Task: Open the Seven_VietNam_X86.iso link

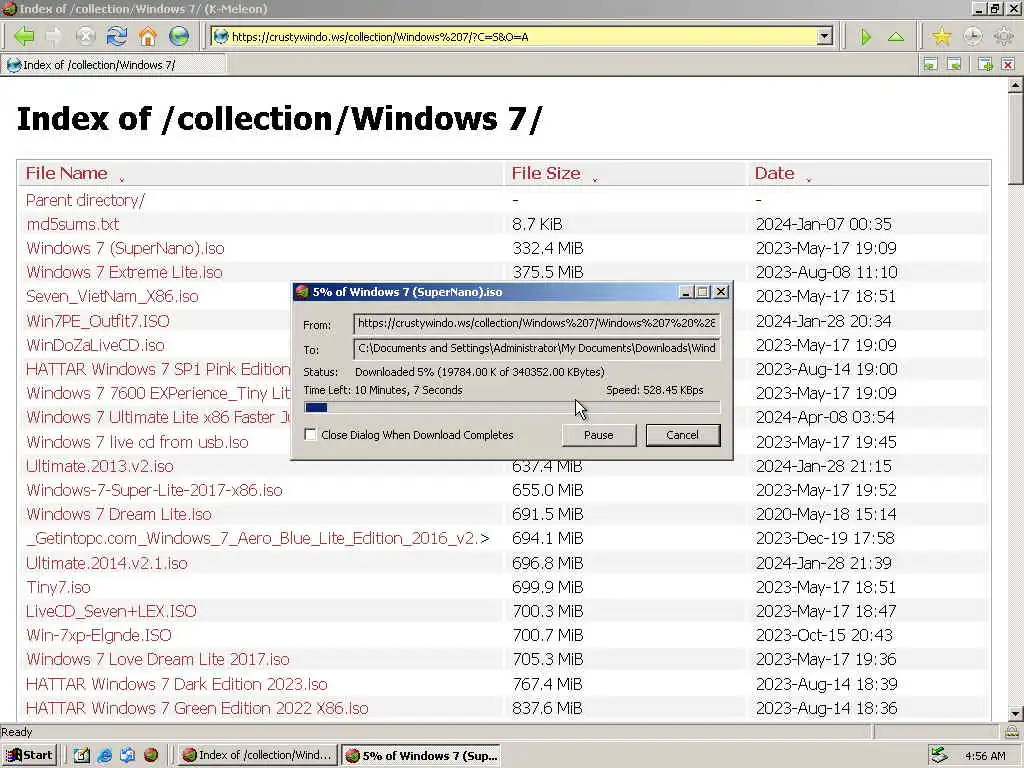Action: 112,296
